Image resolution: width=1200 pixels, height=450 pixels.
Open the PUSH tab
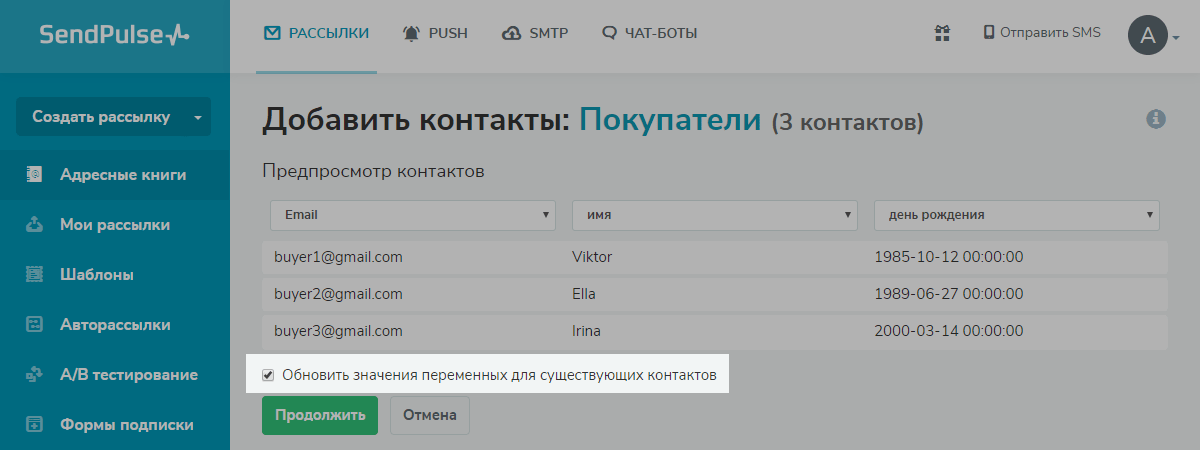(436, 33)
